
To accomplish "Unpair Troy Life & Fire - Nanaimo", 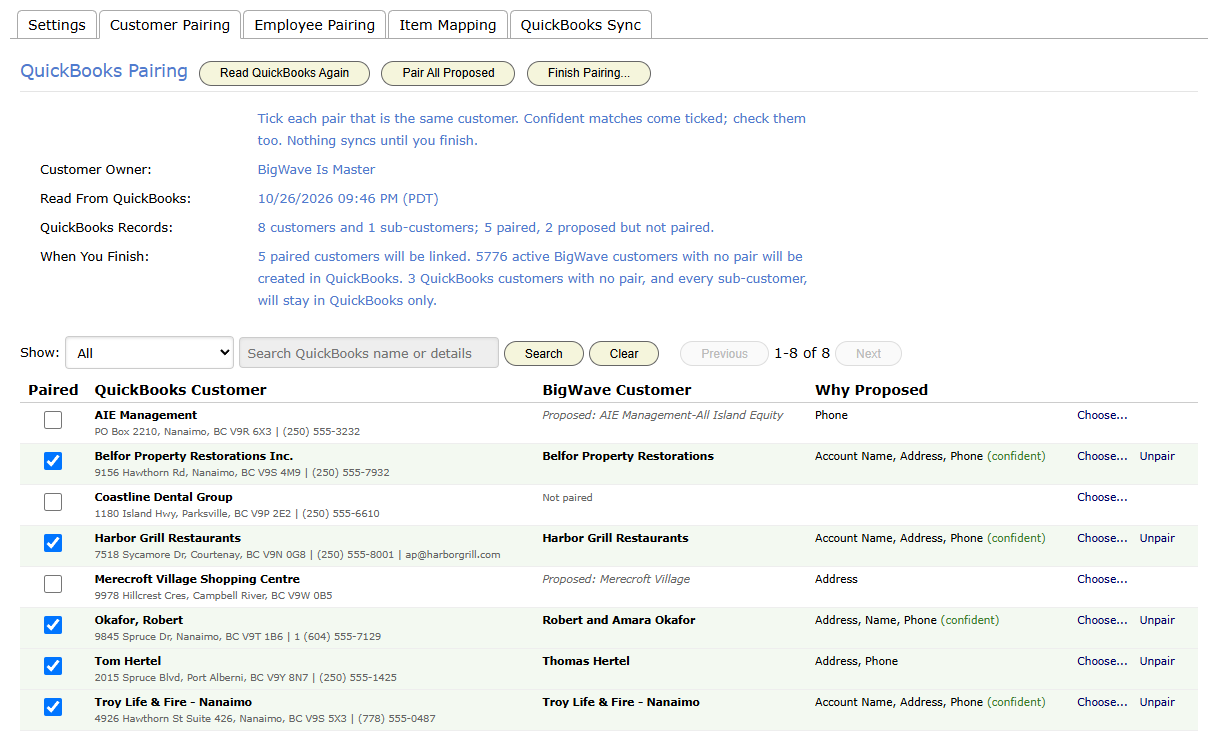I will (1157, 702).
